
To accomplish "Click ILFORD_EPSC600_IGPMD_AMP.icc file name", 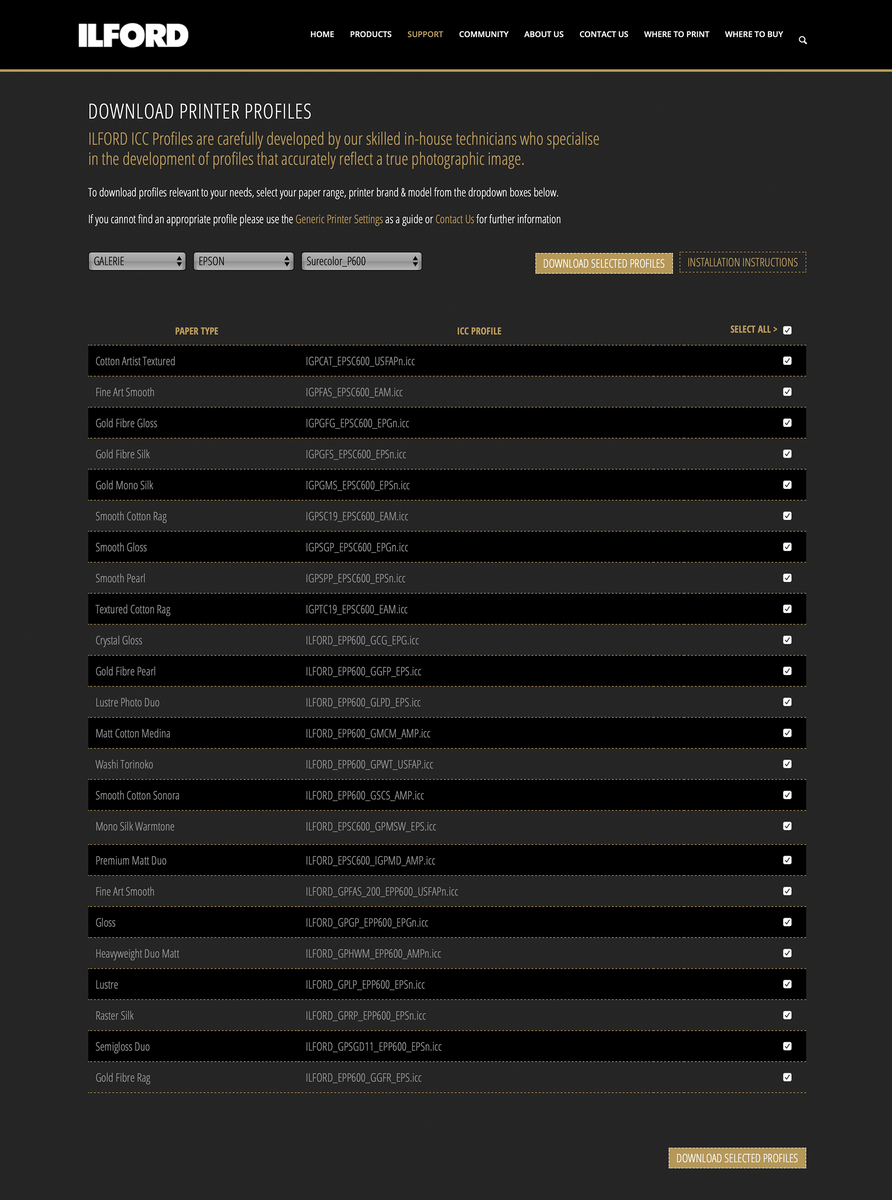I will pos(370,860).
